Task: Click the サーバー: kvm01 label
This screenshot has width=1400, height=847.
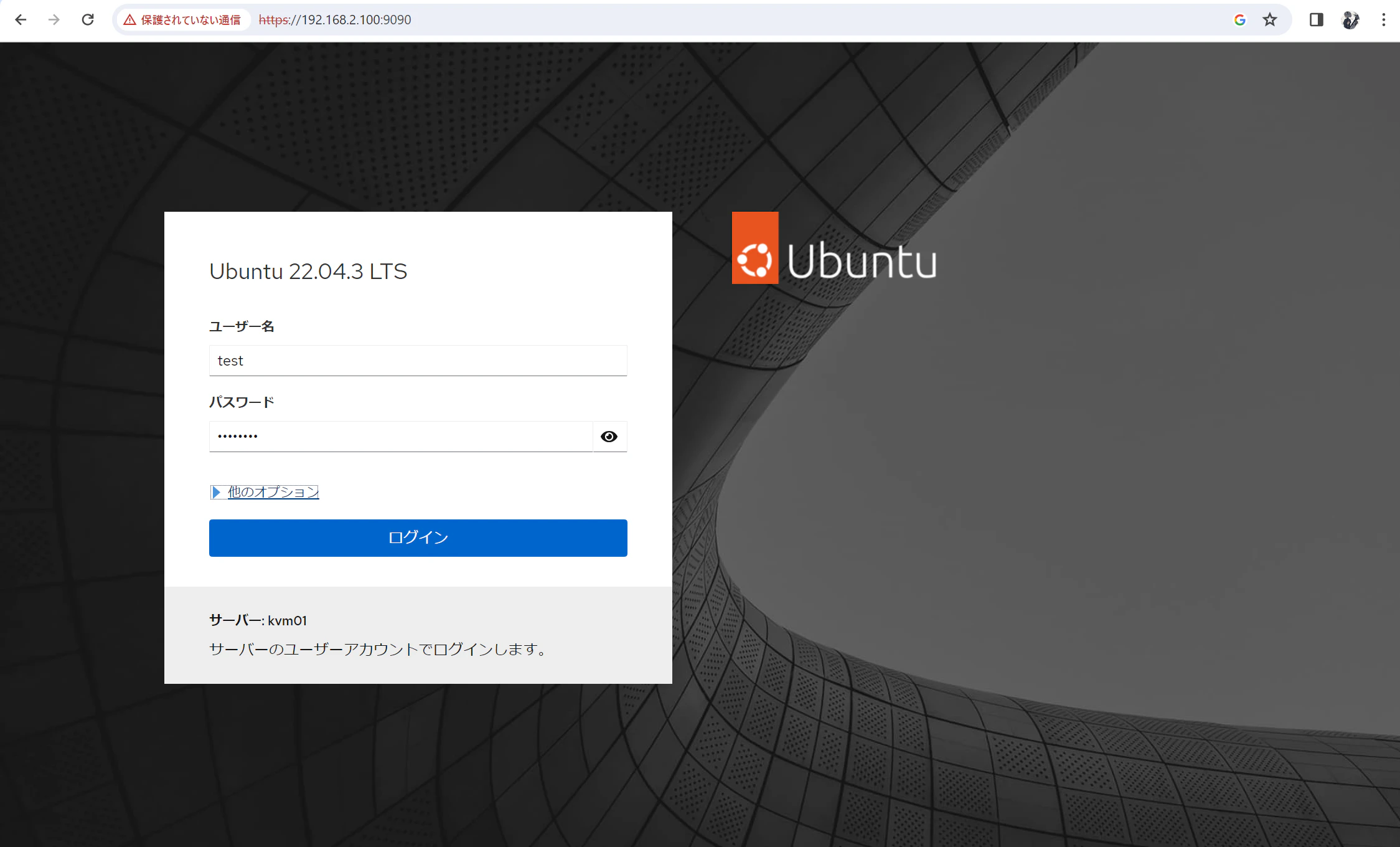Action: (258, 620)
